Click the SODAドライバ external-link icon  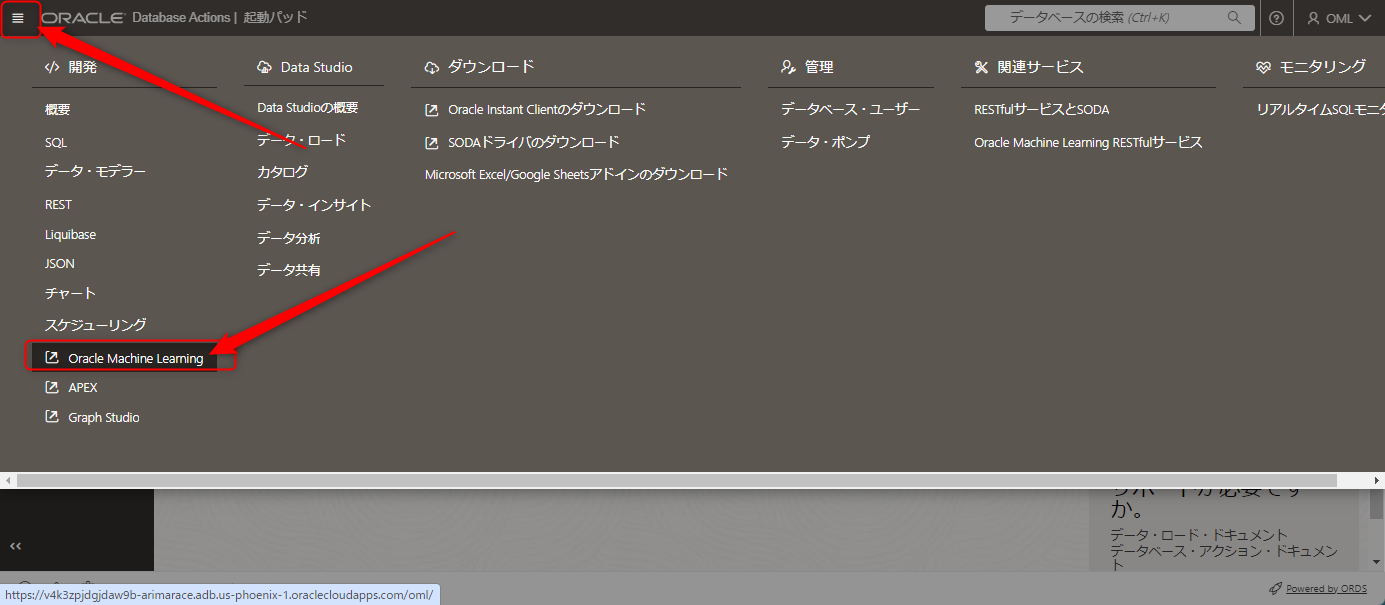[x=432, y=142]
